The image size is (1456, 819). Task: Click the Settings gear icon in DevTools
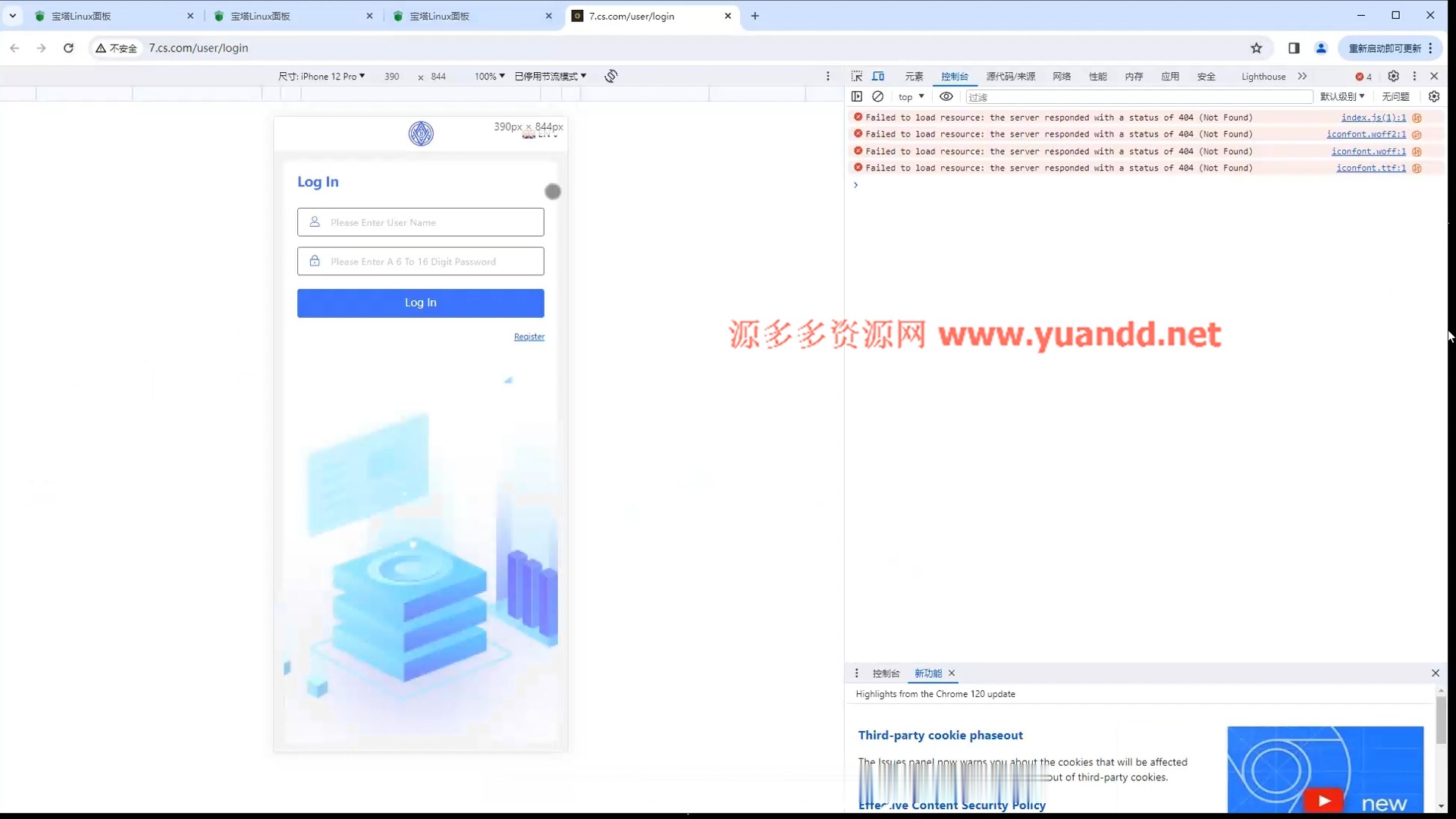pos(1394,76)
